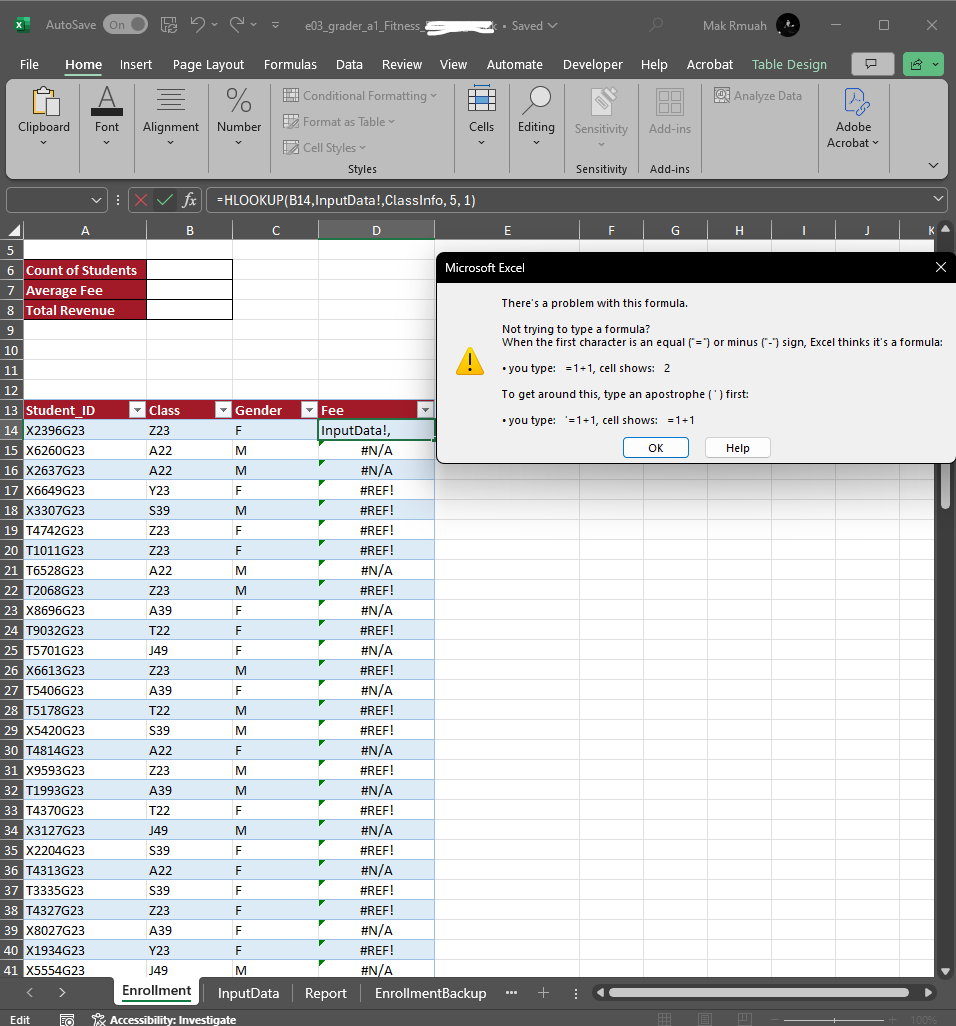956x1026 pixels.
Task: Open the Editing group in the ribbon
Action: [x=536, y=113]
